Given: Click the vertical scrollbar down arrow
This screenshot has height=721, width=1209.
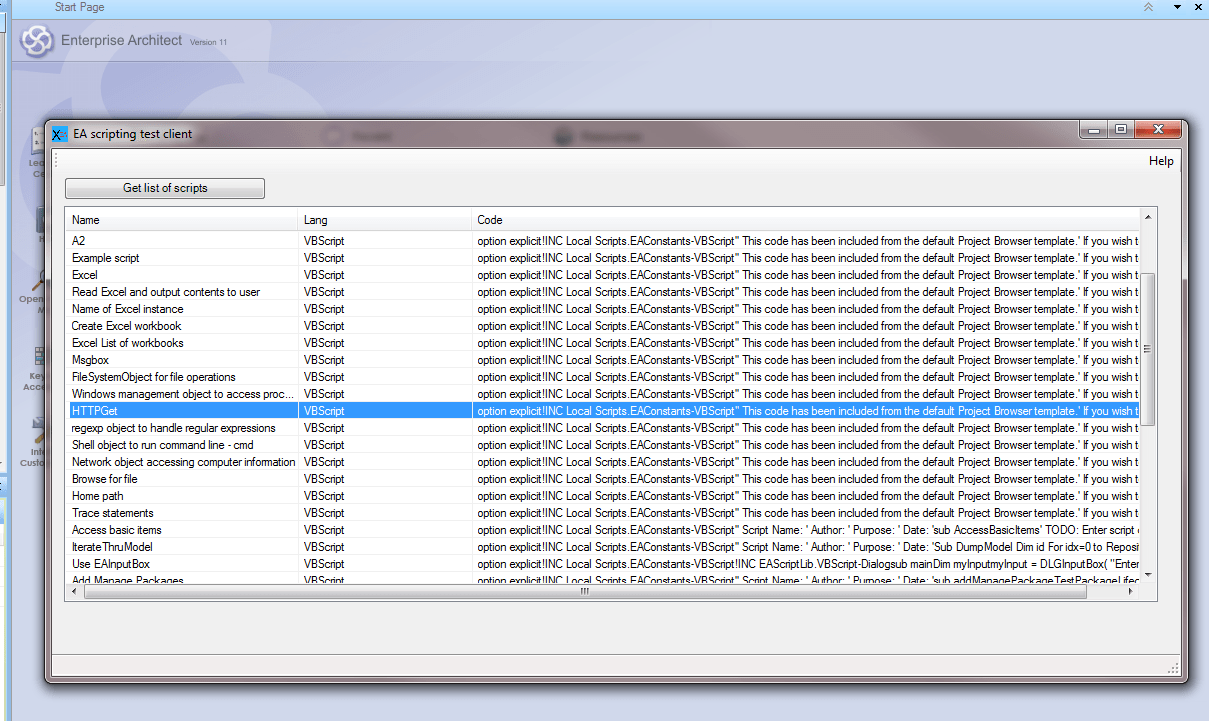Looking at the screenshot, I should click(1148, 575).
